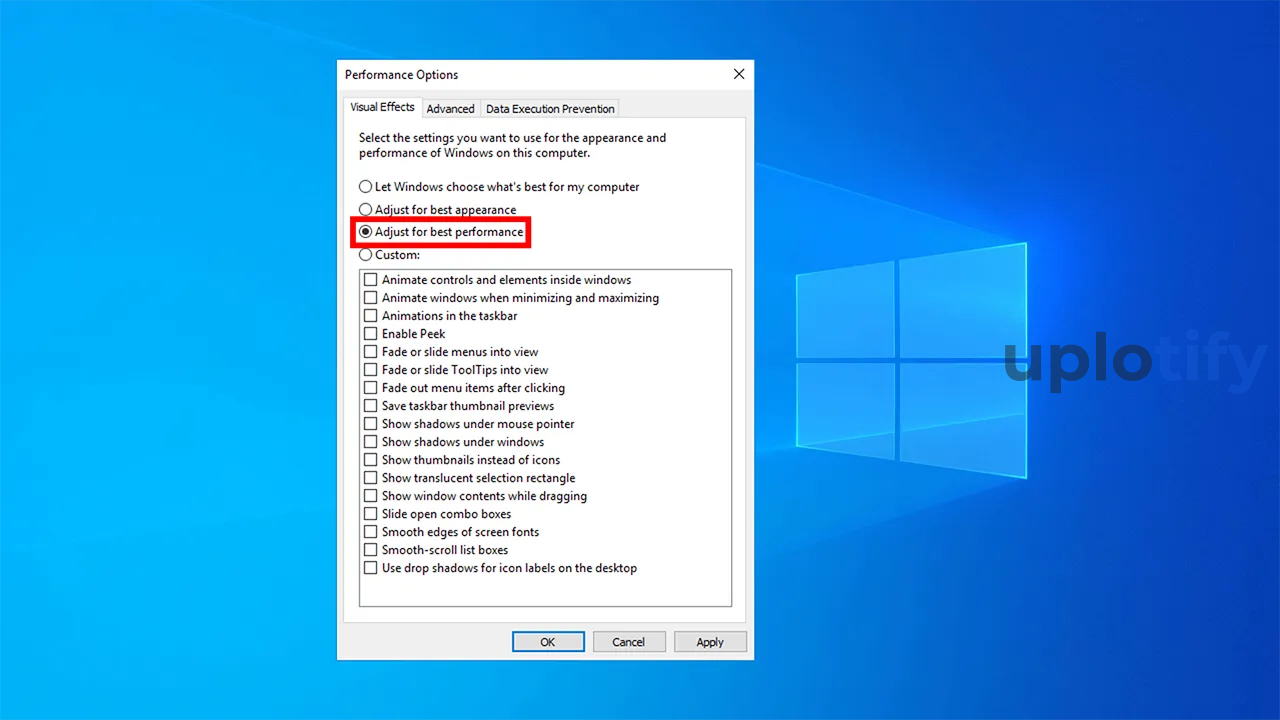Check 'Save taskbar thumbnail previews'
Screen dimensions: 1280x720
tap(371, 406)
